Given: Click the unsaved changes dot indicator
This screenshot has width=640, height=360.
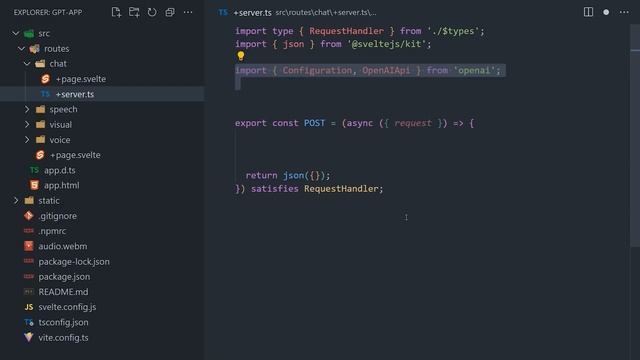Looking at the screenshot, I should tap(606, 12).
